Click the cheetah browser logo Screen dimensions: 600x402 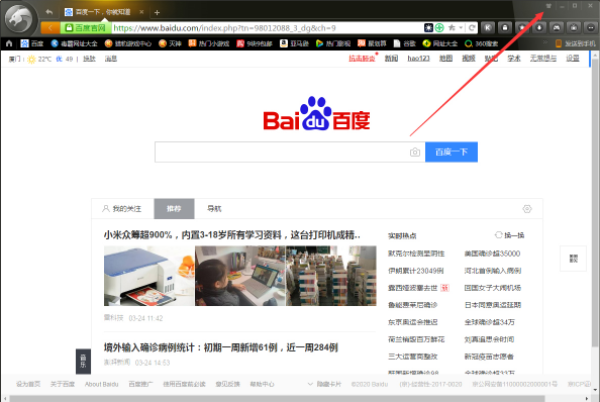(20, 18)
